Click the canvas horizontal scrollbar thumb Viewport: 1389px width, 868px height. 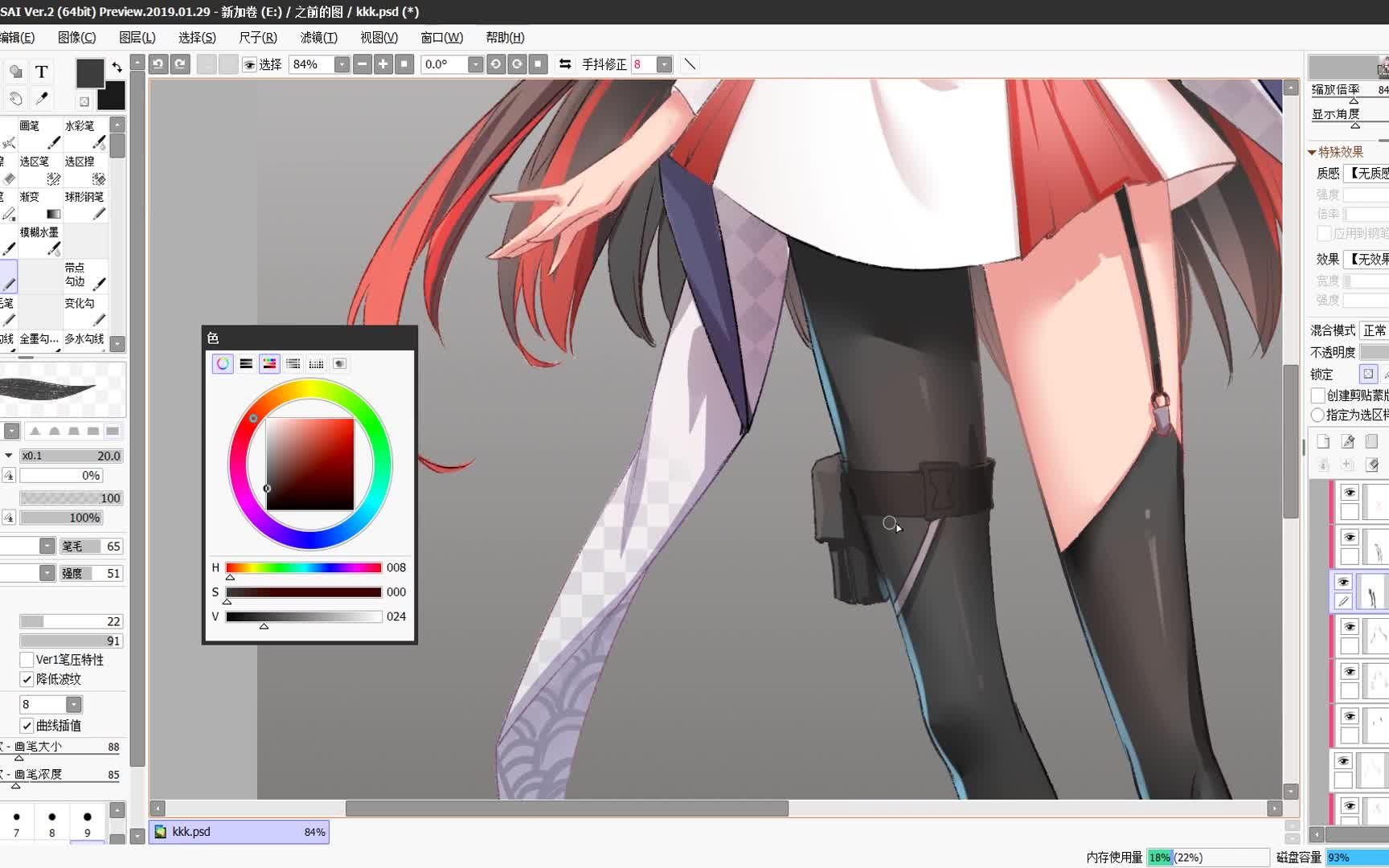point(567,808)
